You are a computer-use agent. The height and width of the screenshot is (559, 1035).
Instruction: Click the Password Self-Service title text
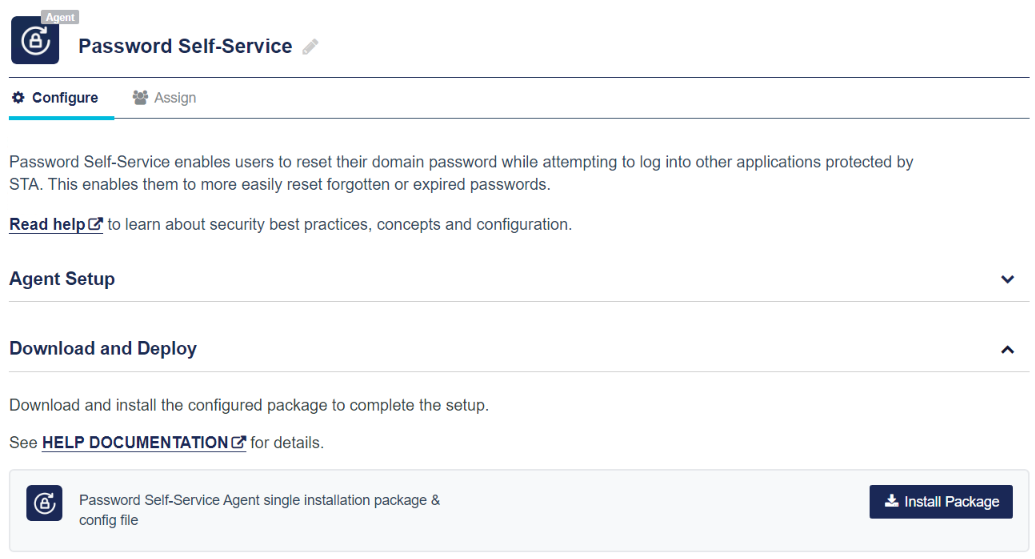tap(185, 47)
